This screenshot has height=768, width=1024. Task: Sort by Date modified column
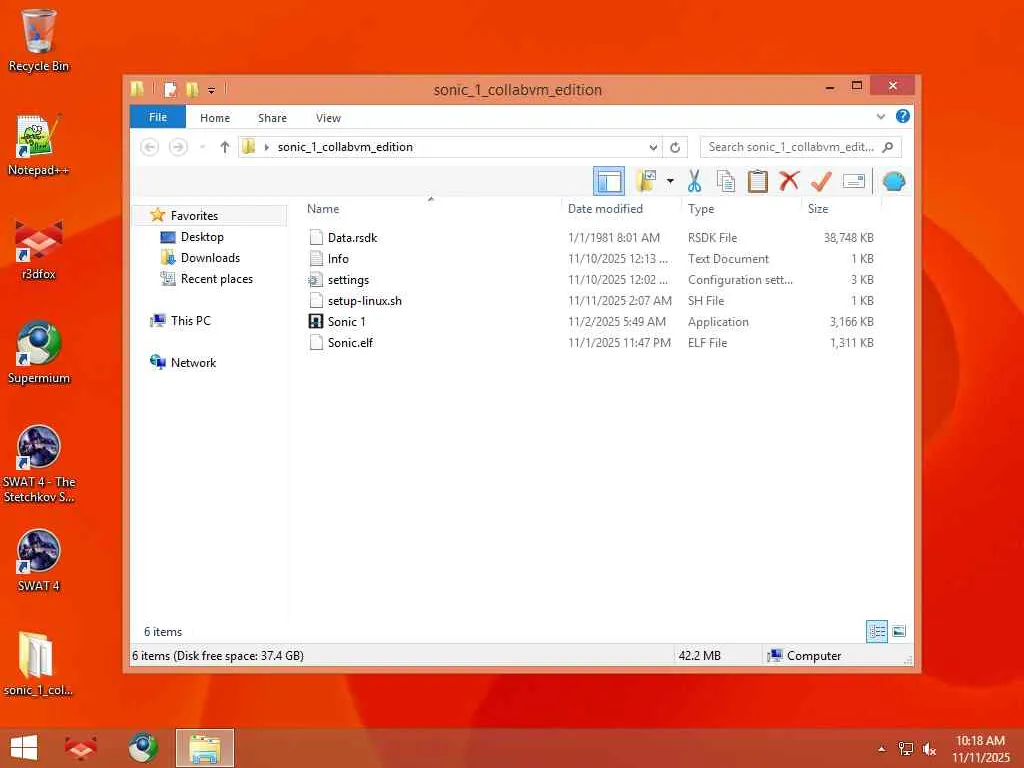(x=605, y=208)
